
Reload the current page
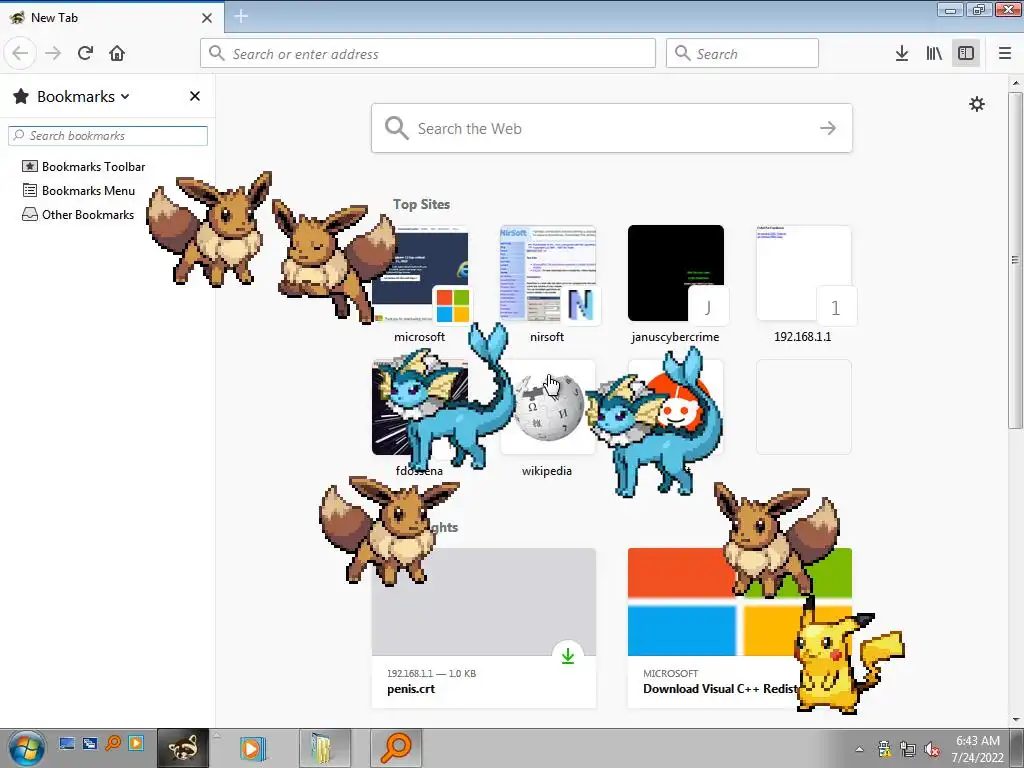point(85,54)
